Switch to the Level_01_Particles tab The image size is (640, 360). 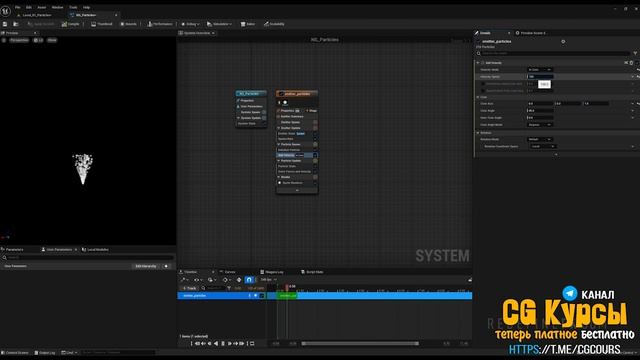37,15
